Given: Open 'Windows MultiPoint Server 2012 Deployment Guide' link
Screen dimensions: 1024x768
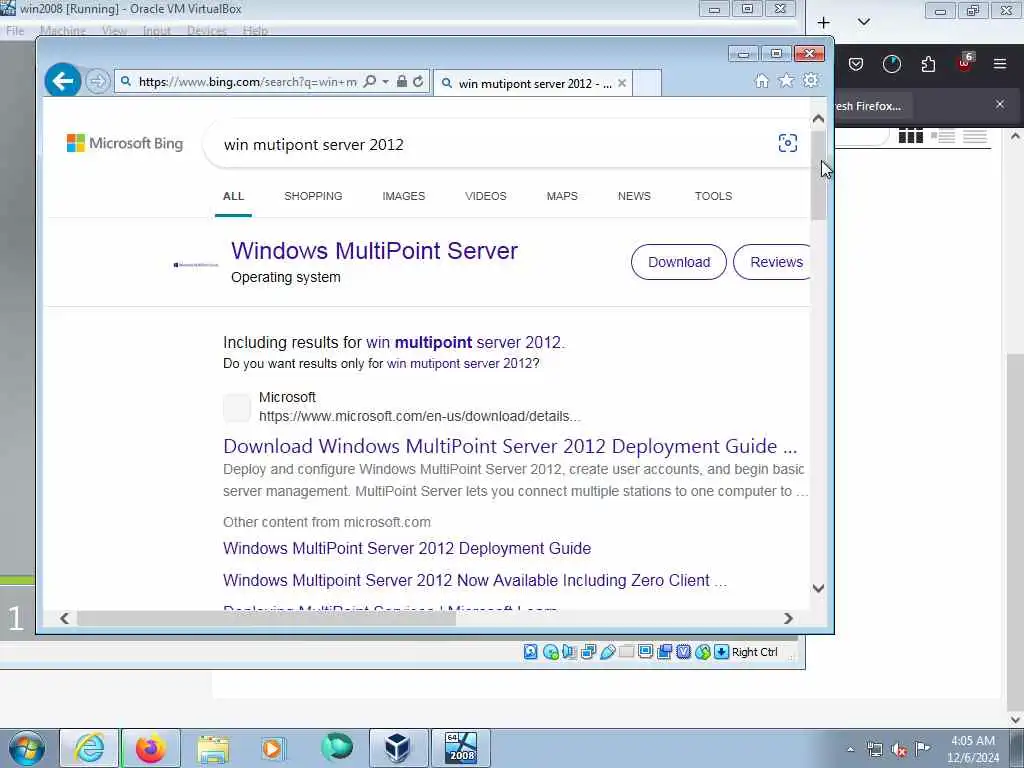Looking at the screenshot, I should [x=407, y=549].
